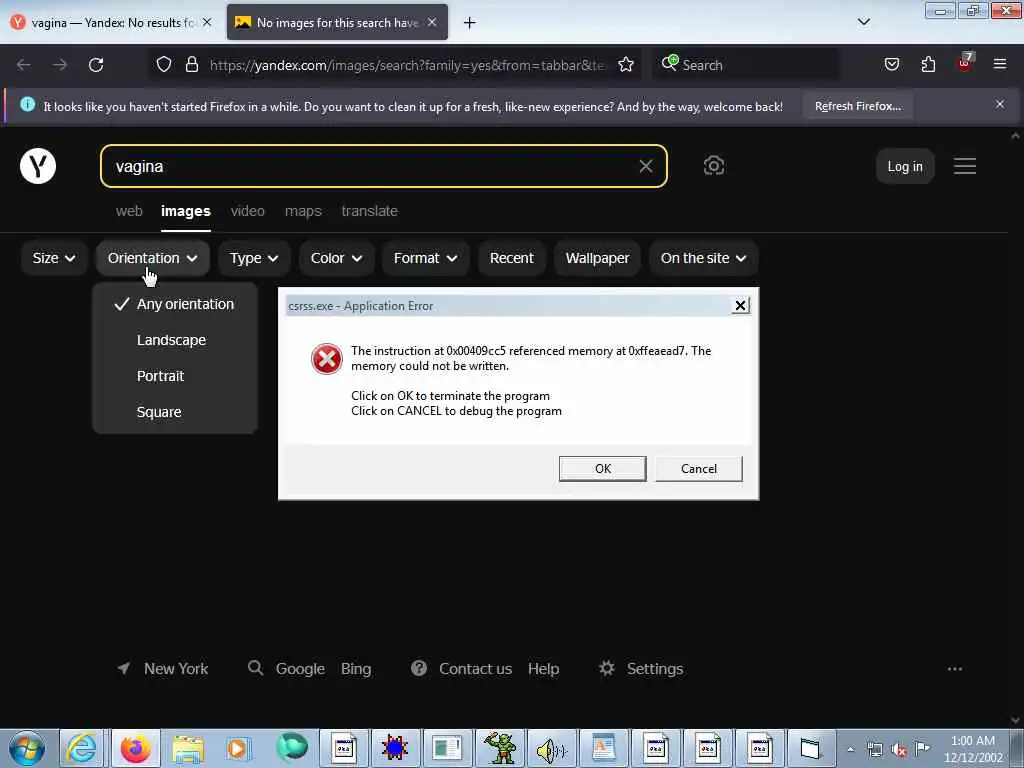Expand the On the site filter
The image size is (1024, 768).
tap(703, 258)
